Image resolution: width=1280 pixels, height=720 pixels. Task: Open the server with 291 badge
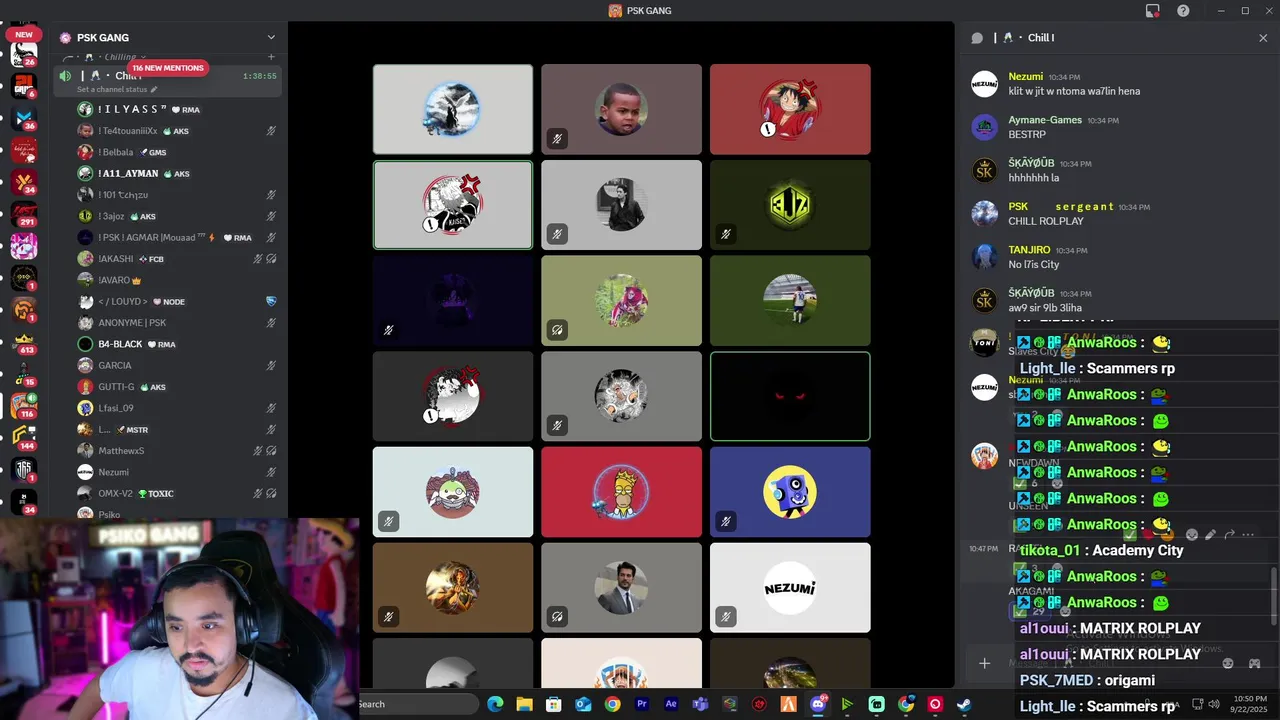click(24, 214)
